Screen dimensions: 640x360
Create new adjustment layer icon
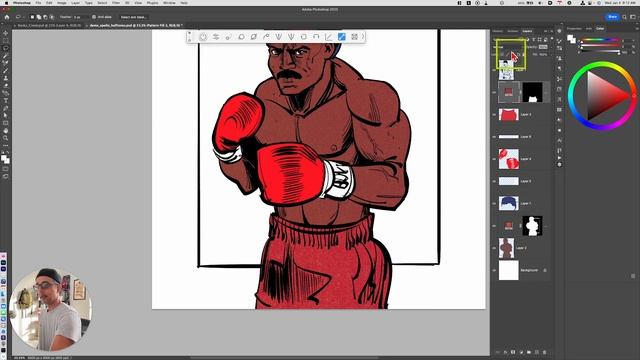[x=521, y=352]
